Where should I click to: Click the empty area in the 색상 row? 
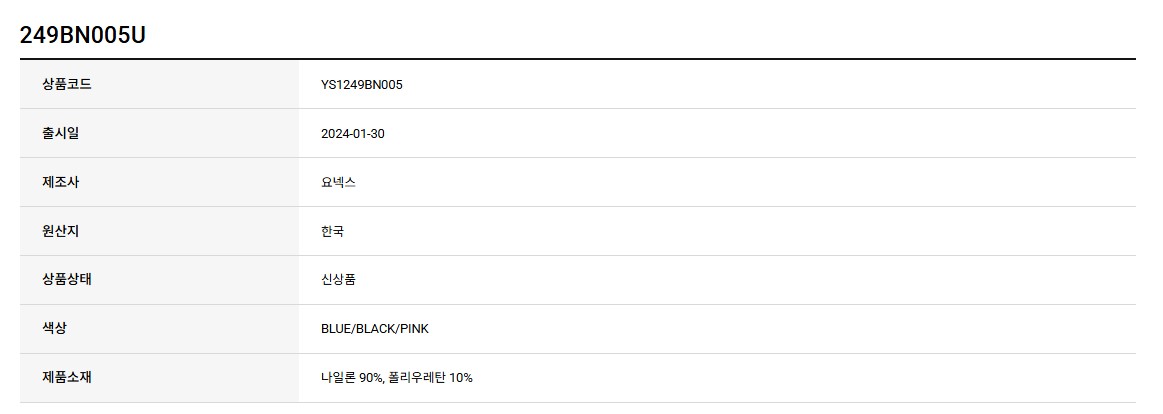tap(782, 329)
